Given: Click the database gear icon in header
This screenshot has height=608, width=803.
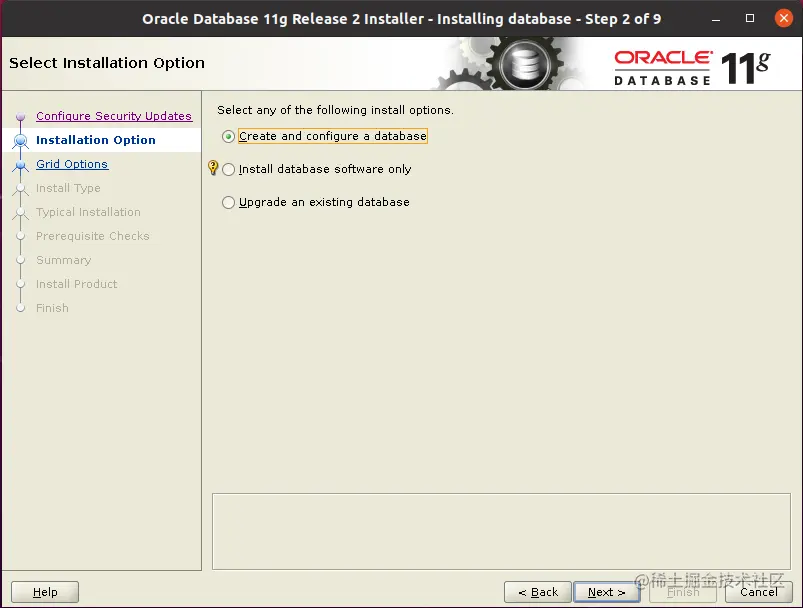Looking at the screenshot, I should click(524, 65).
